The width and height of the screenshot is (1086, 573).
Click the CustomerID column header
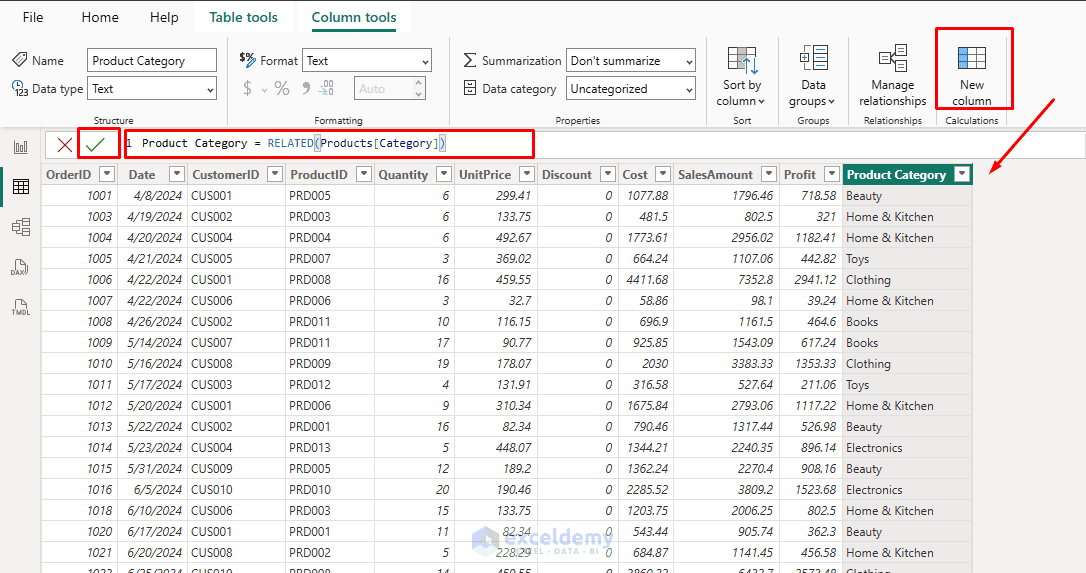[226, 175]
